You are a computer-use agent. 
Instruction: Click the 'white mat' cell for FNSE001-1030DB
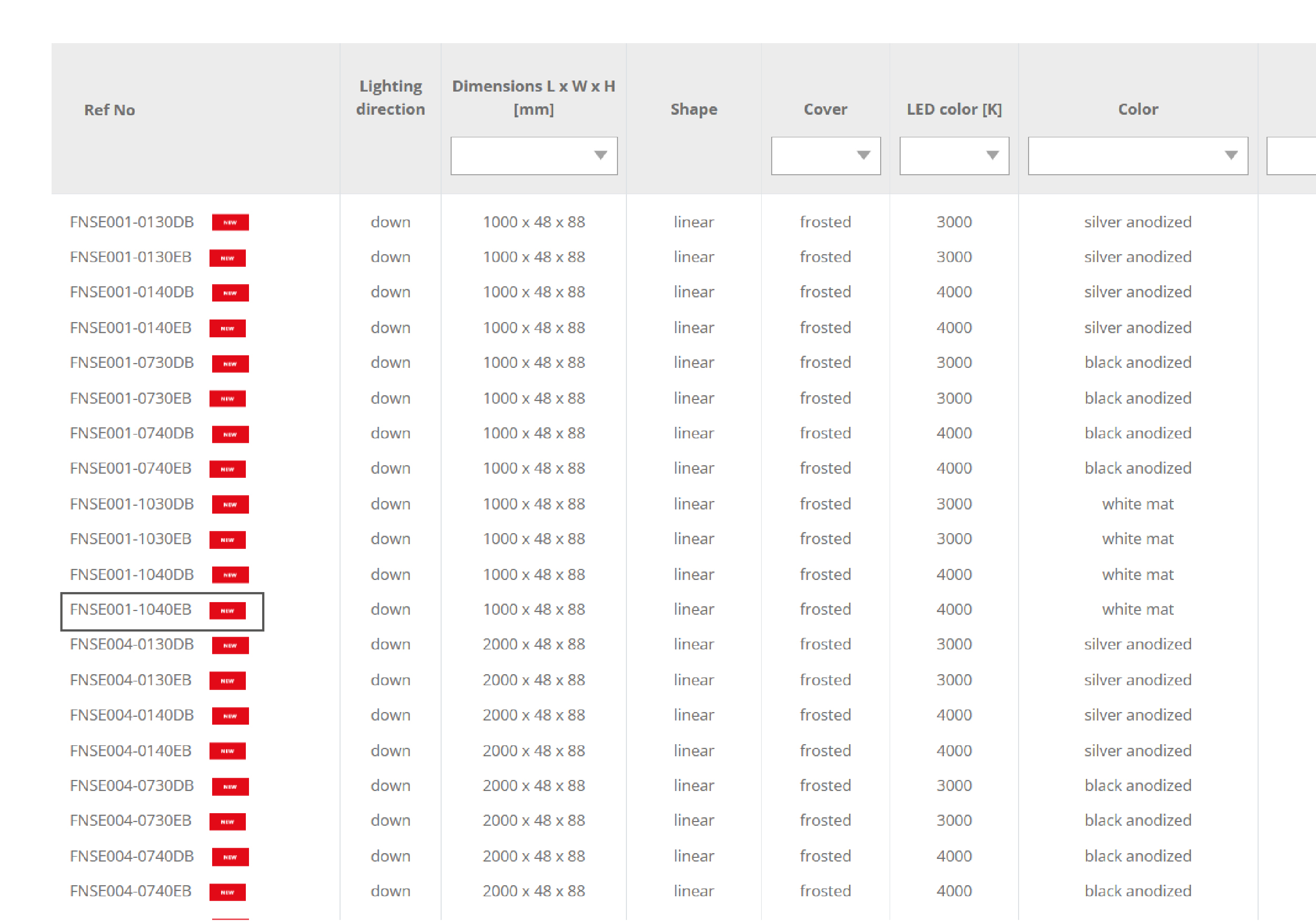tap(1138, 504)
